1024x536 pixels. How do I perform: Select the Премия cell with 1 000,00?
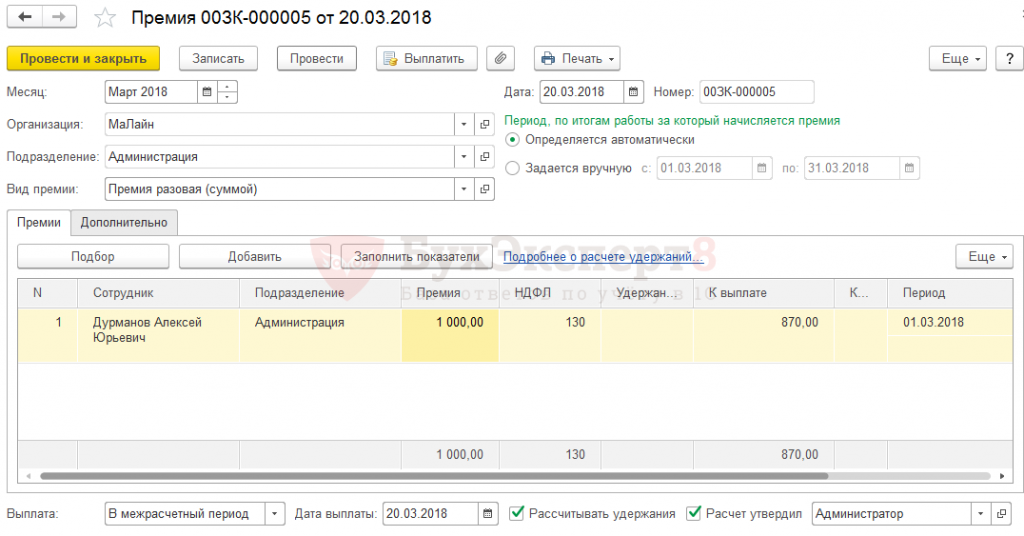coord(450,336)
